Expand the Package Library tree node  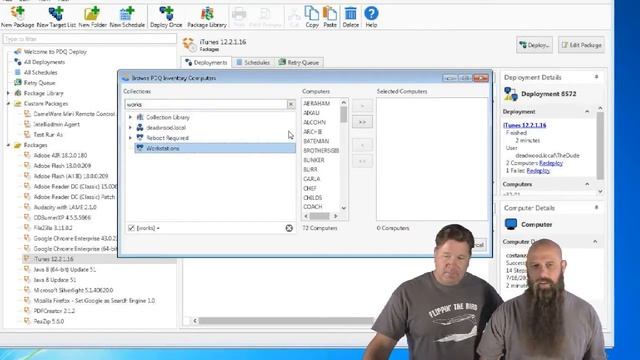(x=8, y=93)
